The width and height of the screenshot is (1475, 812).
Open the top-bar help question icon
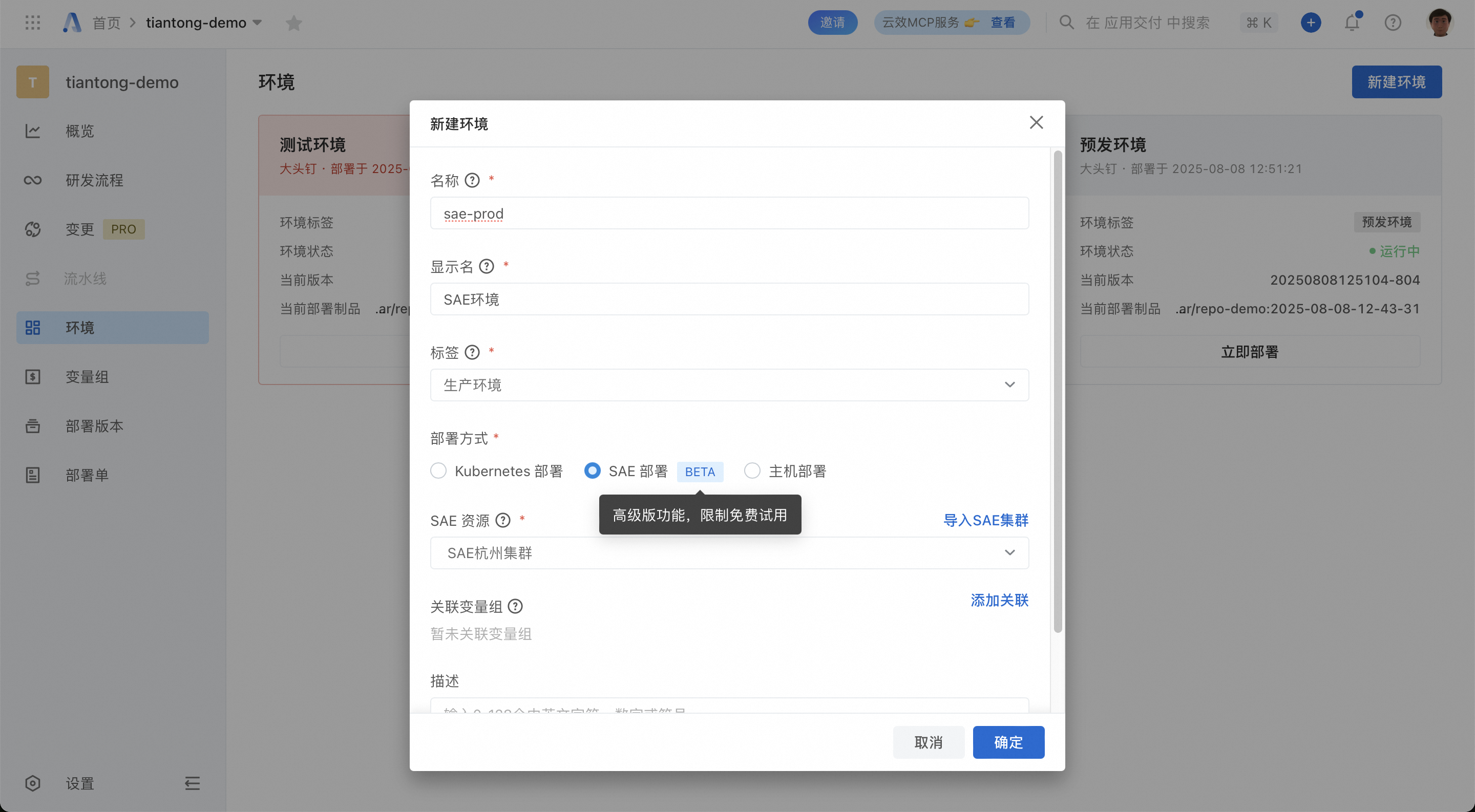click(x=1393, y=23)
